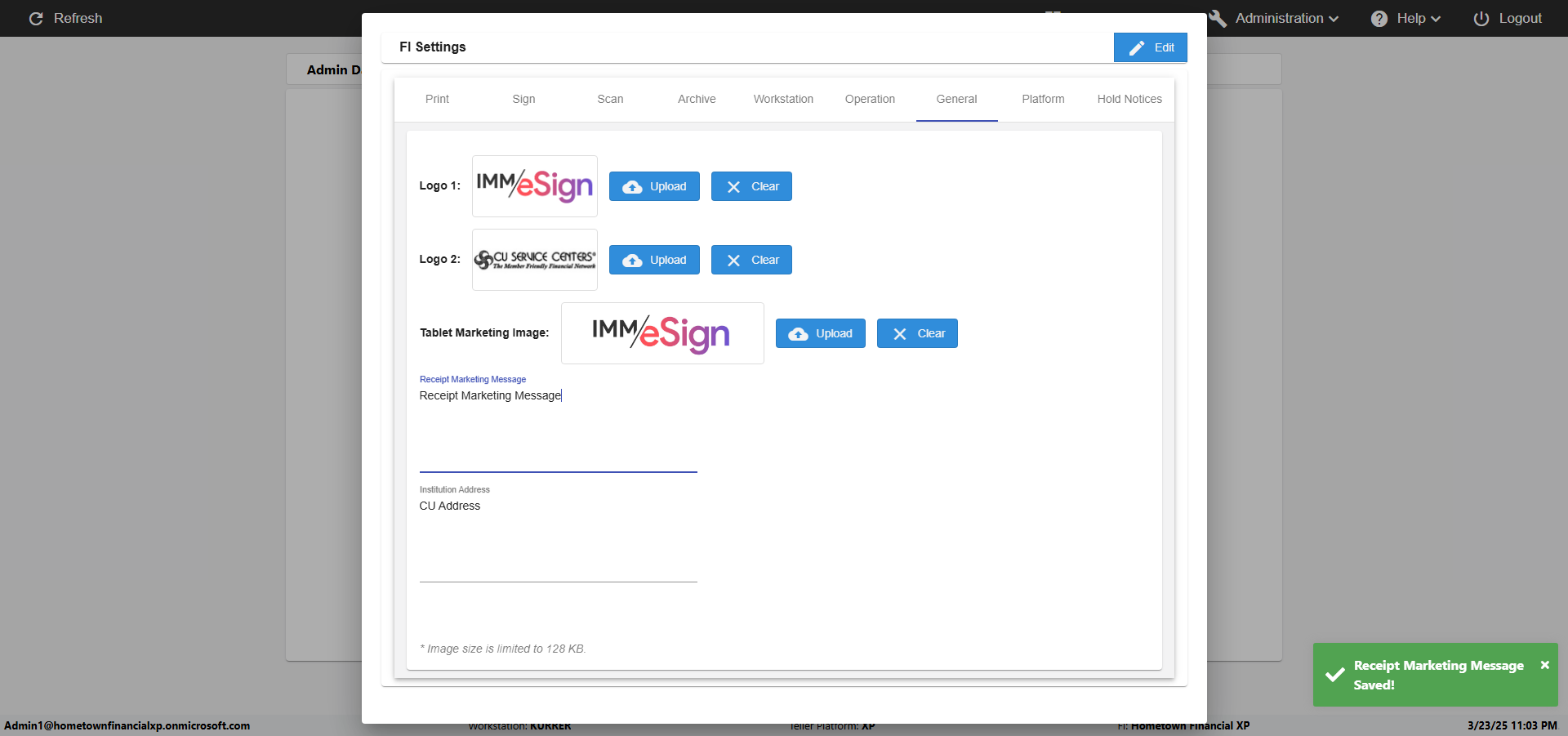This screenshot has width=1568, height=736.
Task: Open the Help dropdown menu
Action: pyautogui.click(x=1405, y=18)
